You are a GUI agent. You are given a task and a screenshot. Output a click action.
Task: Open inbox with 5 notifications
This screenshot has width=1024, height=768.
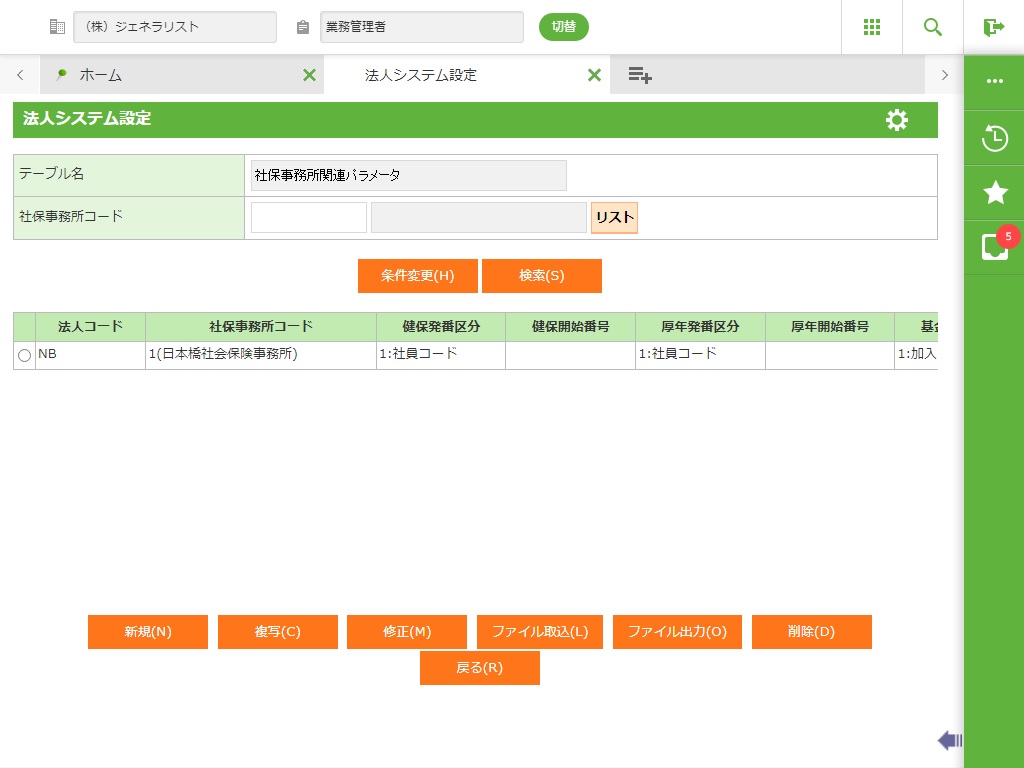[994, 247]
